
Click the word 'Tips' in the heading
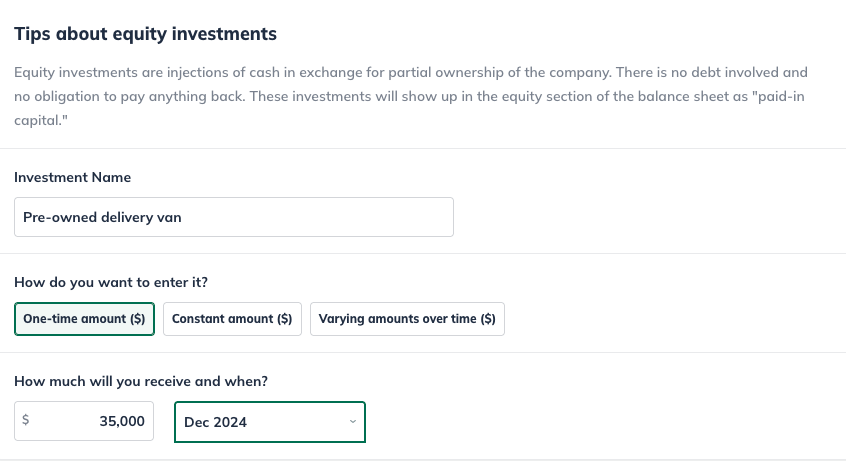coord(32,34)
